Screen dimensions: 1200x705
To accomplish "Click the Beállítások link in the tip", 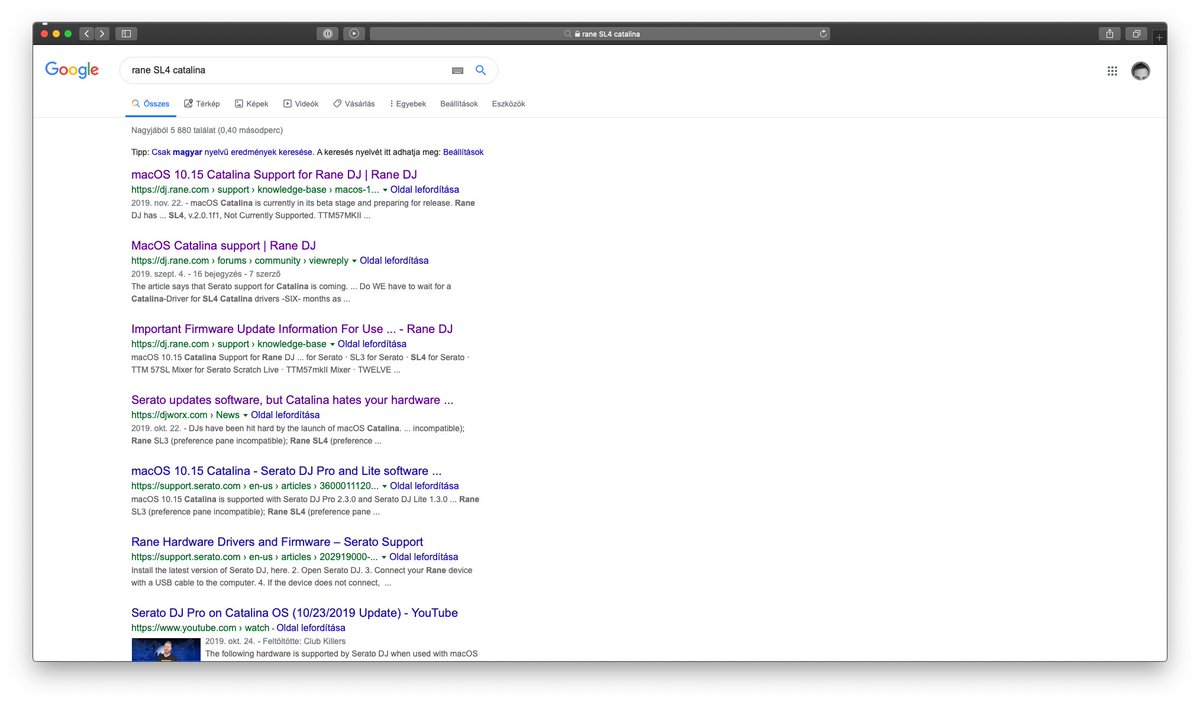I will click(x=463, y=152).
